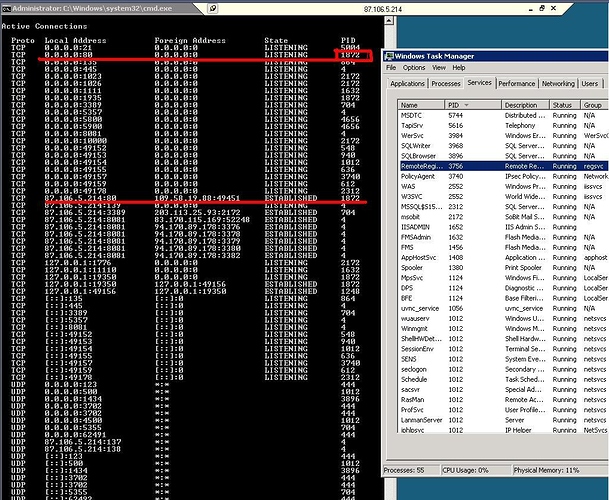Click the CPU Usage: 0% status entry
This screenshot has width=609, height=500.
tap(476, 470)
